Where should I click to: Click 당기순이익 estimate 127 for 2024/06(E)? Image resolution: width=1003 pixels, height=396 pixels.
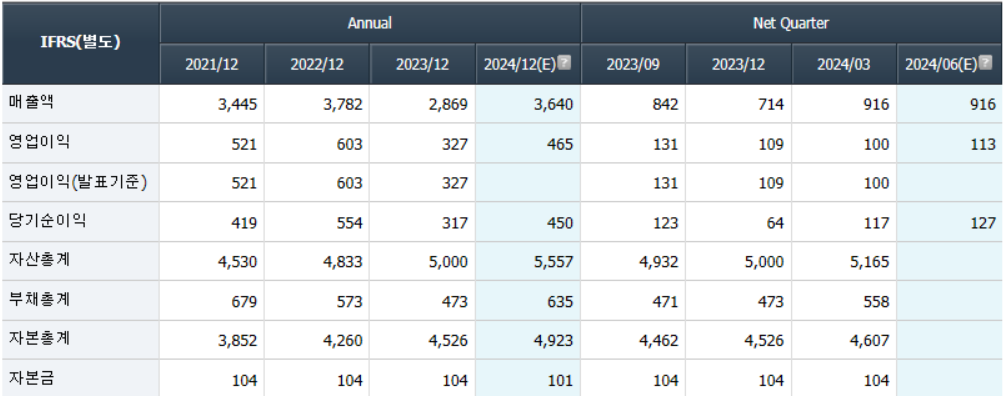click(x=984, y=223)
